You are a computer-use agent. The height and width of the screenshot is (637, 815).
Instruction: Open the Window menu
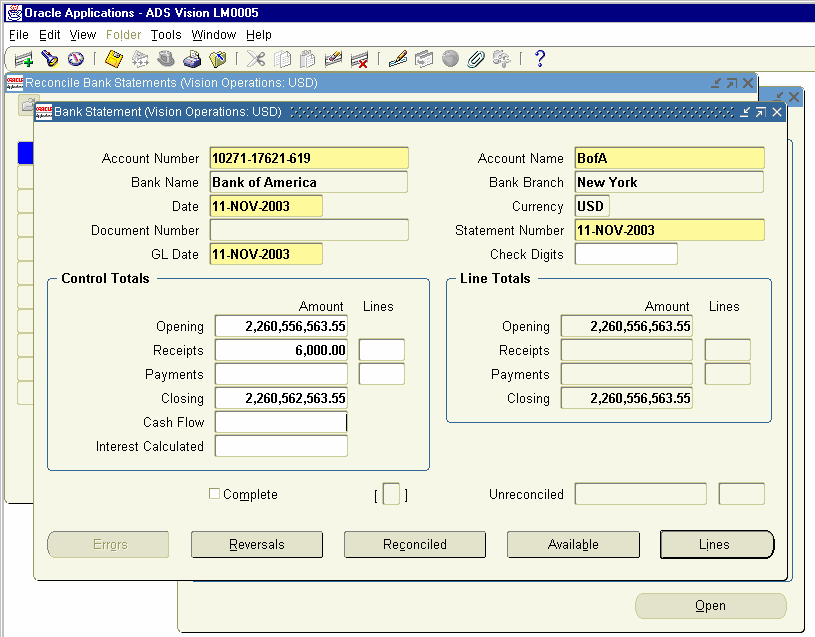[214, 35]
